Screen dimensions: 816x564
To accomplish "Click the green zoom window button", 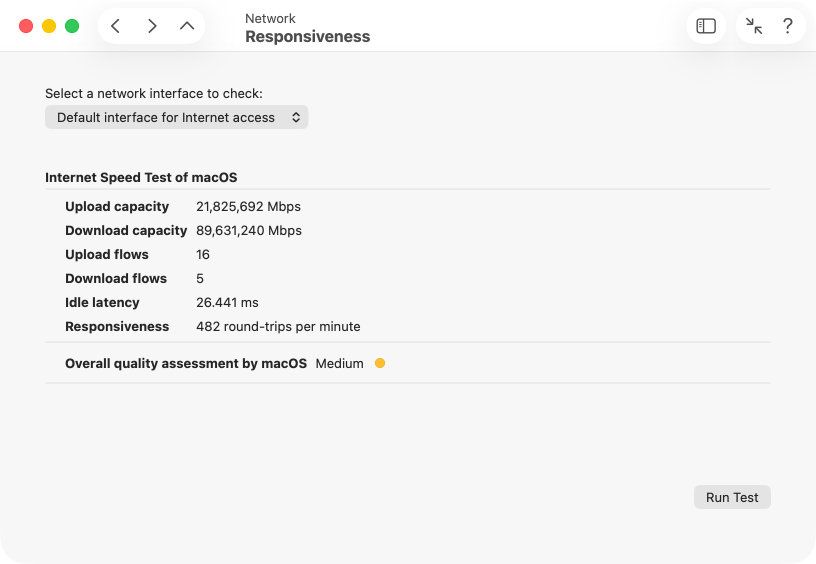I will [x=72, y=26].
